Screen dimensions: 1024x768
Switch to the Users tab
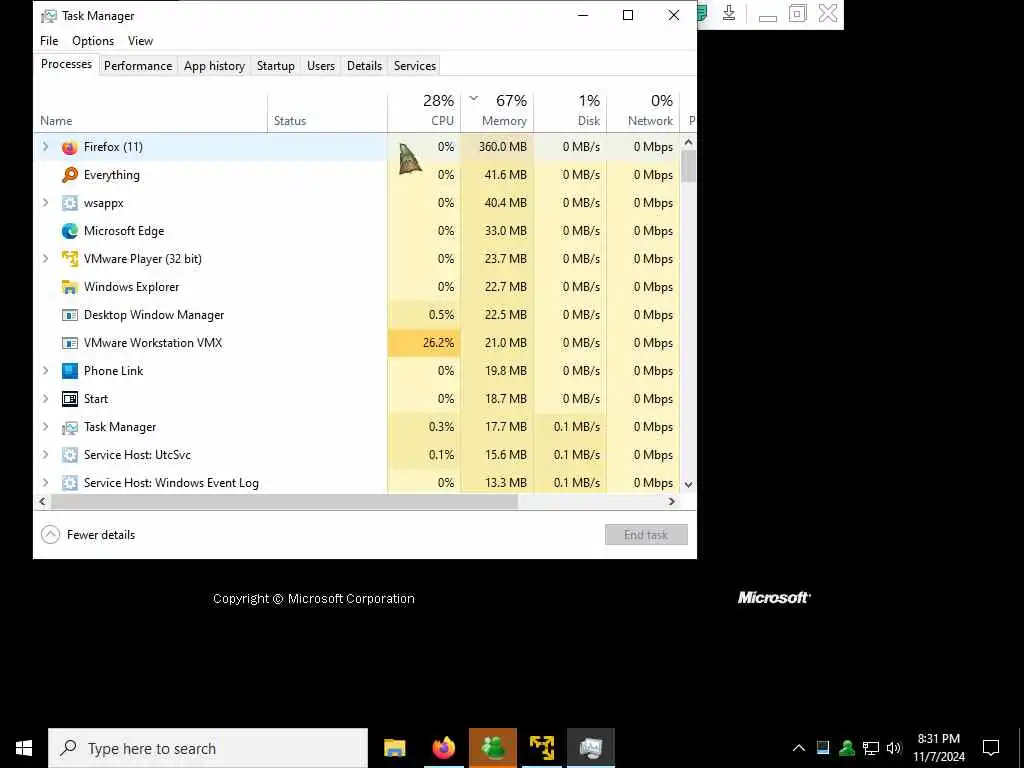[321, 66]
